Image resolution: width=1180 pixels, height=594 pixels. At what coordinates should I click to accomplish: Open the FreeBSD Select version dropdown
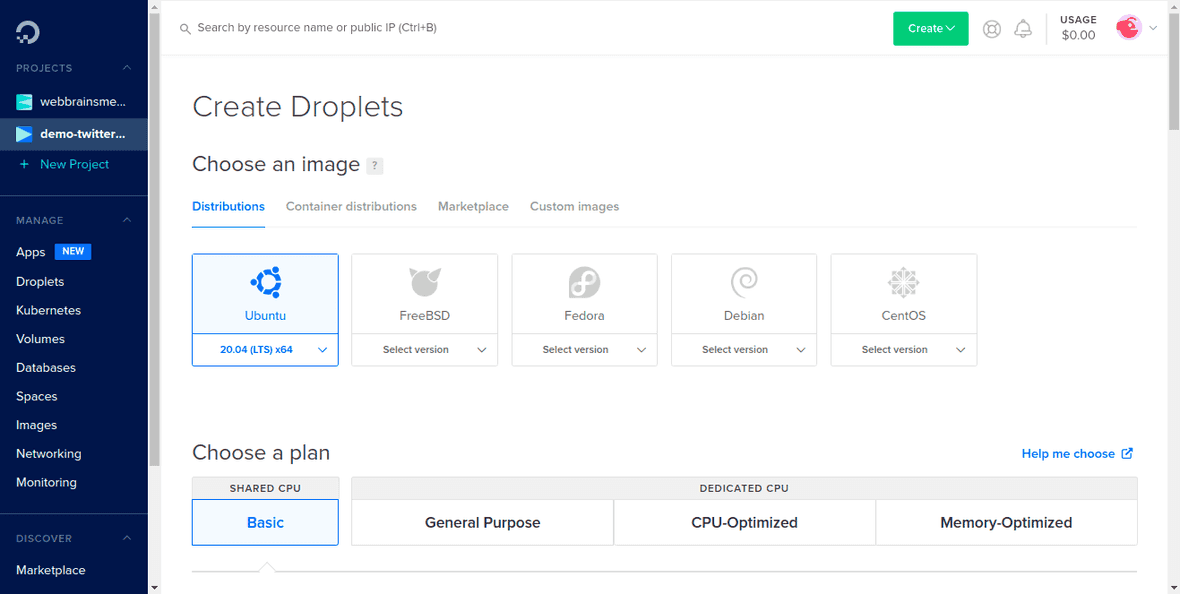(424, 350)
